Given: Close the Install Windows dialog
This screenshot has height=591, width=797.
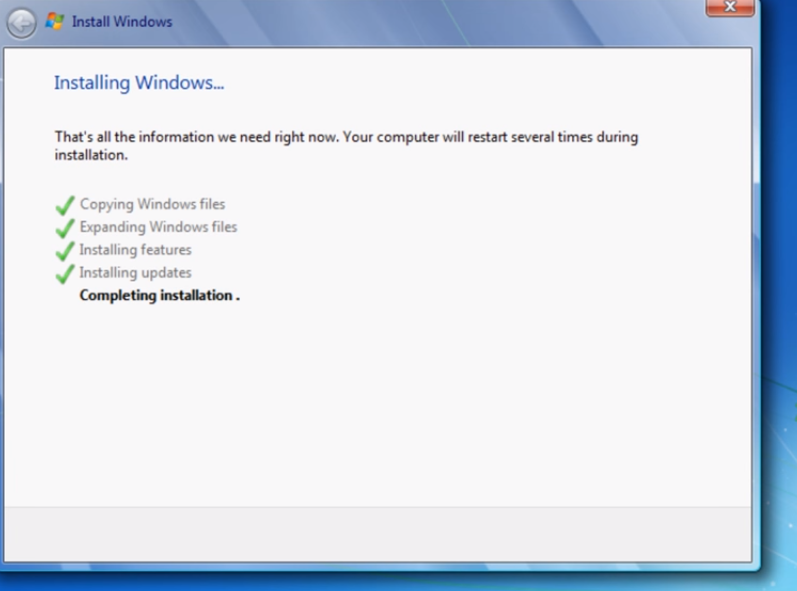Looking at the screenshot, I should coord(730,7).
